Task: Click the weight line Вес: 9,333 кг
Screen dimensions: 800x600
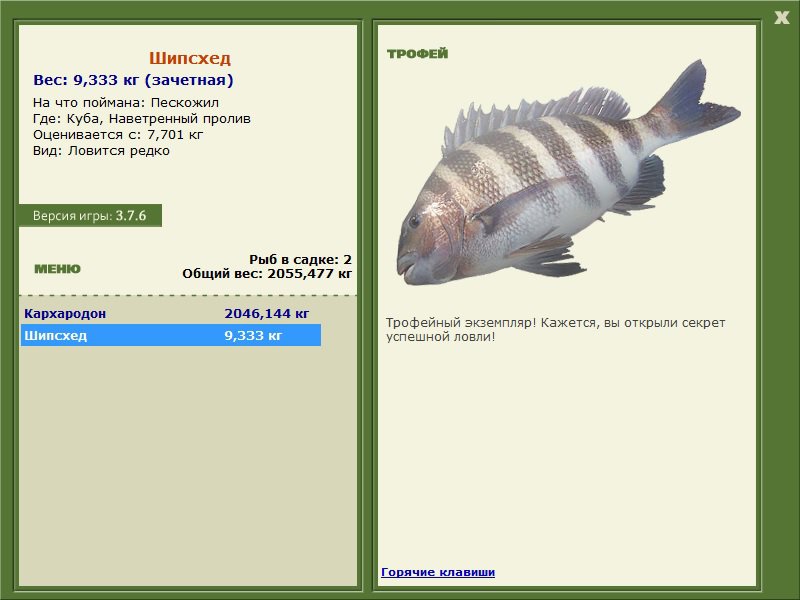Action: (x=133, y=80)
